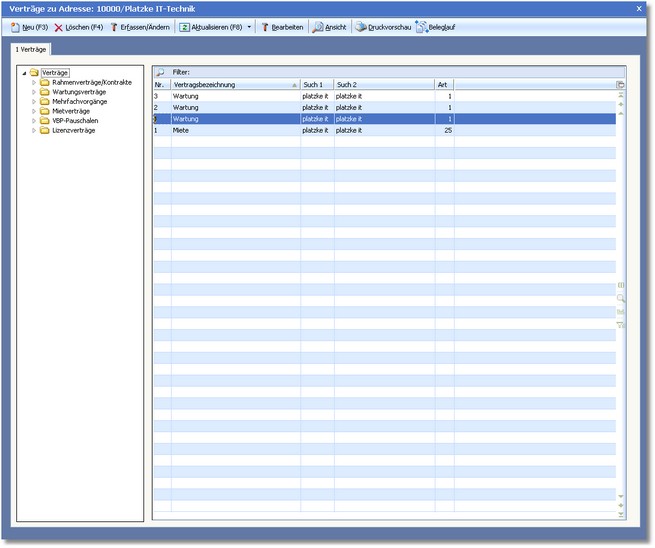655x548 pixels.
Task: Expand the Lizenzverträge folder node
Action: click(x=34, y=130)
